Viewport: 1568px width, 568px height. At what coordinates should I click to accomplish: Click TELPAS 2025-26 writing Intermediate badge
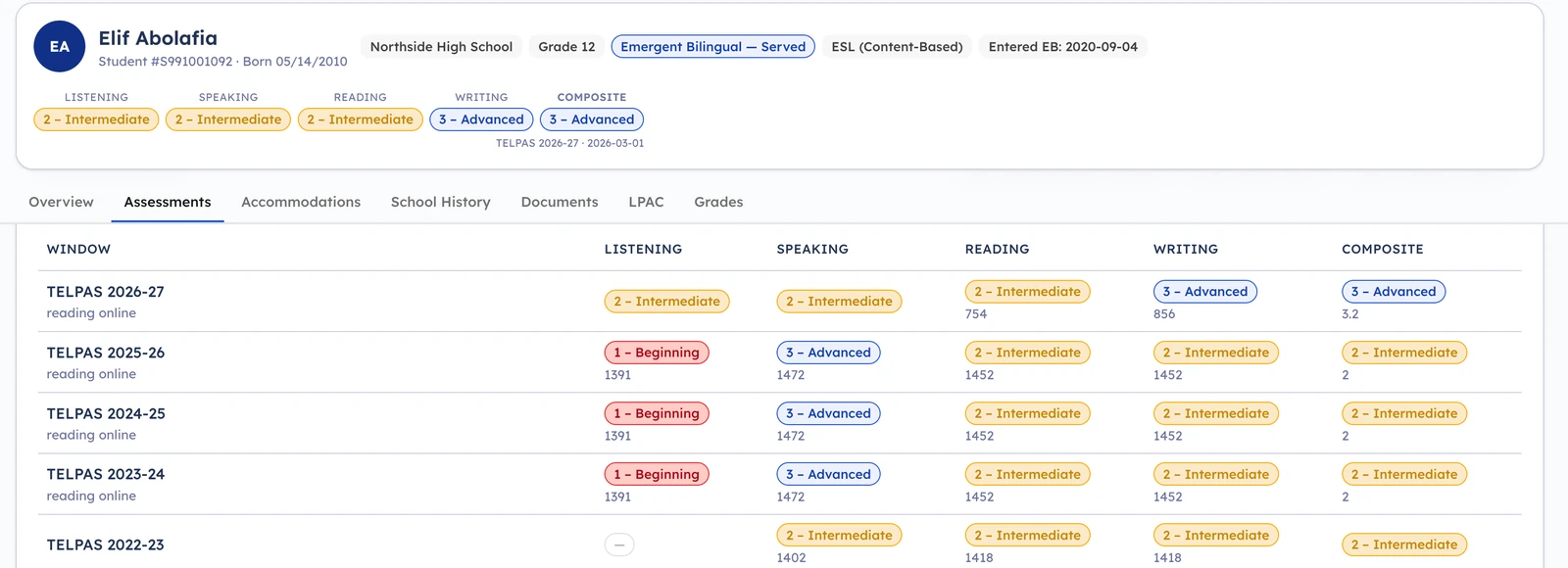[x=1215, y=353]
